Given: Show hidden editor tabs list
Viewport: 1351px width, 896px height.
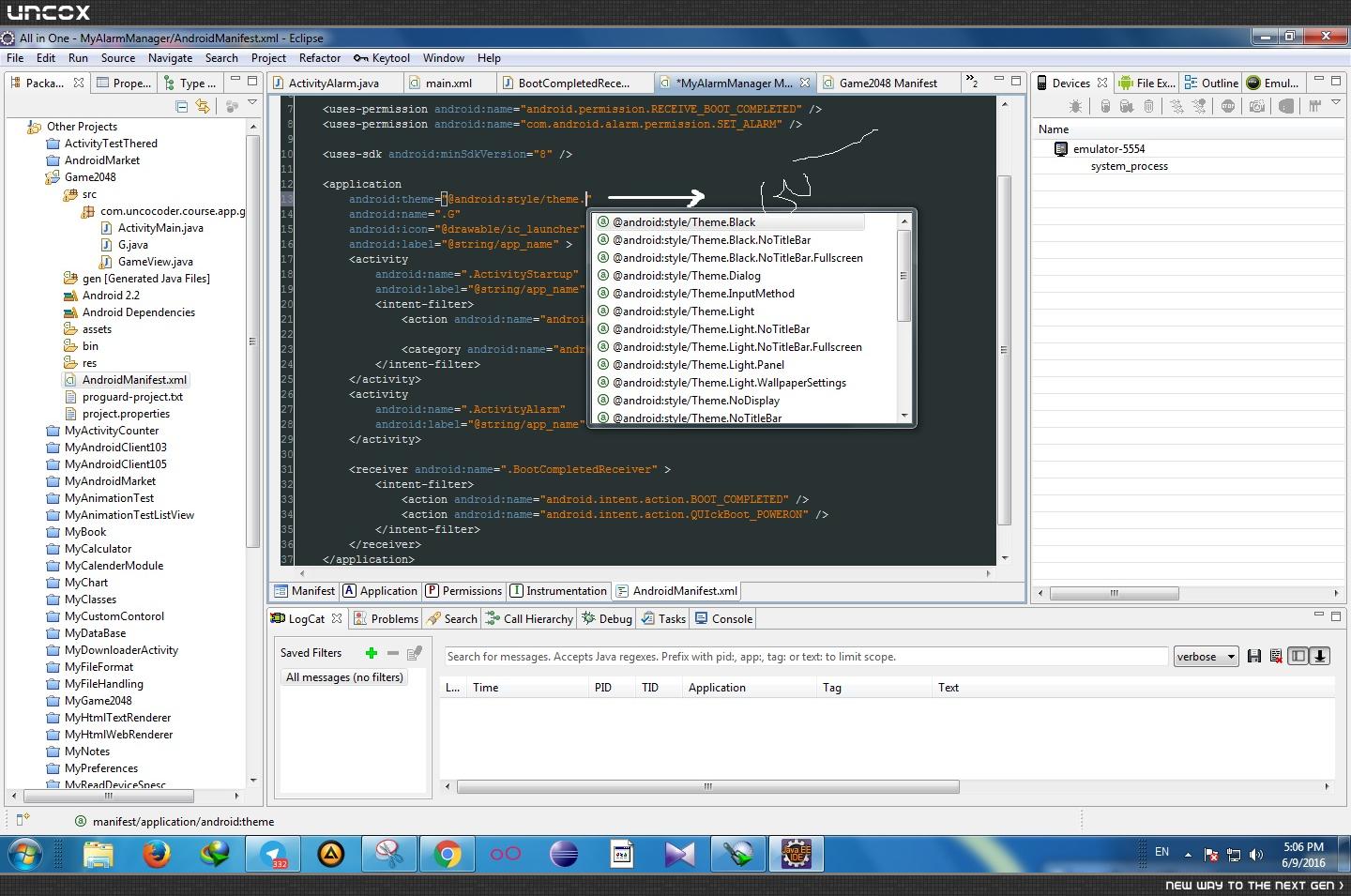Looking at the screenshot, I should 972,82.
